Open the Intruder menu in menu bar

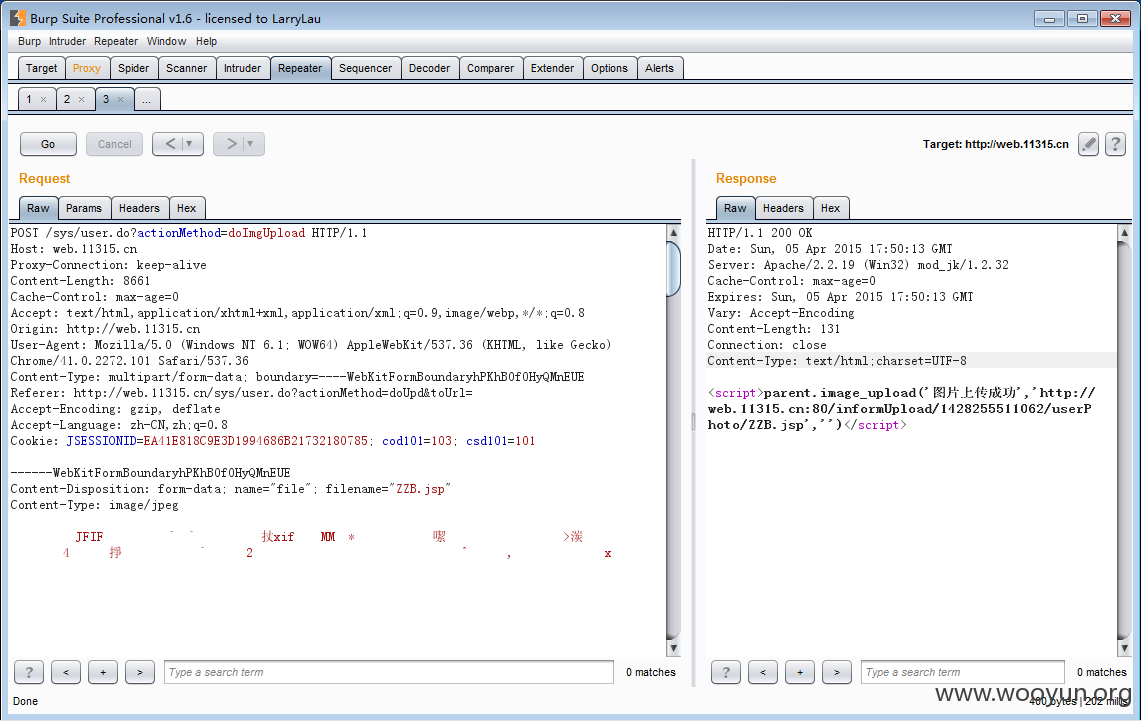67,41
